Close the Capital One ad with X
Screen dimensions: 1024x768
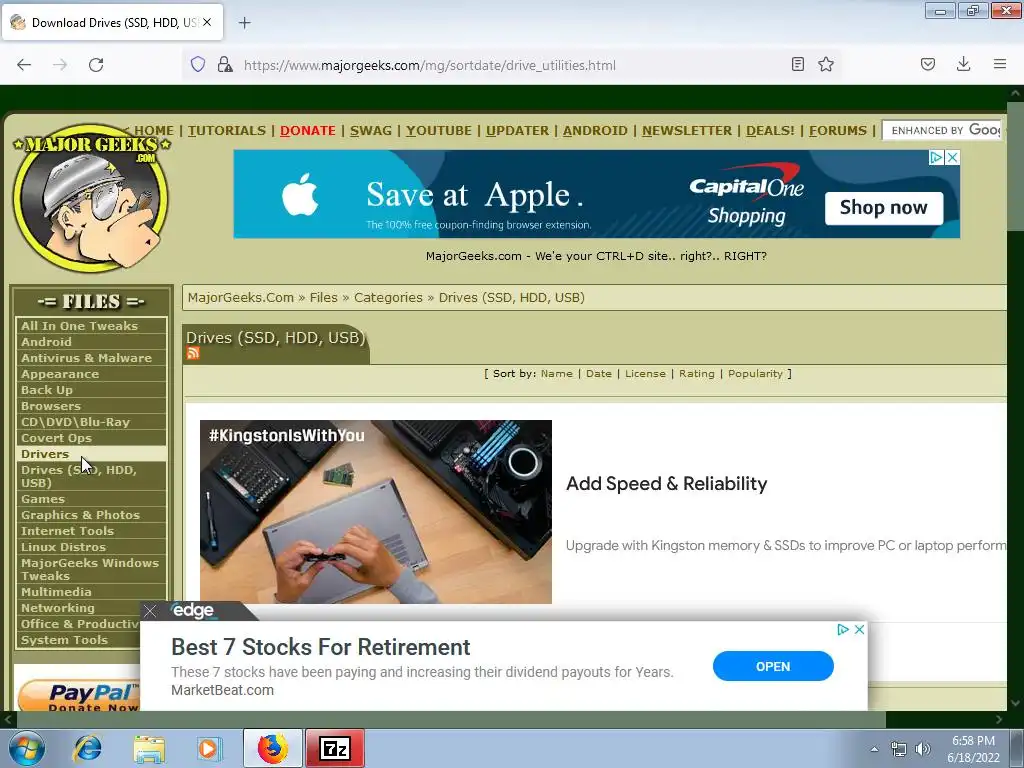tap(953, 157)
